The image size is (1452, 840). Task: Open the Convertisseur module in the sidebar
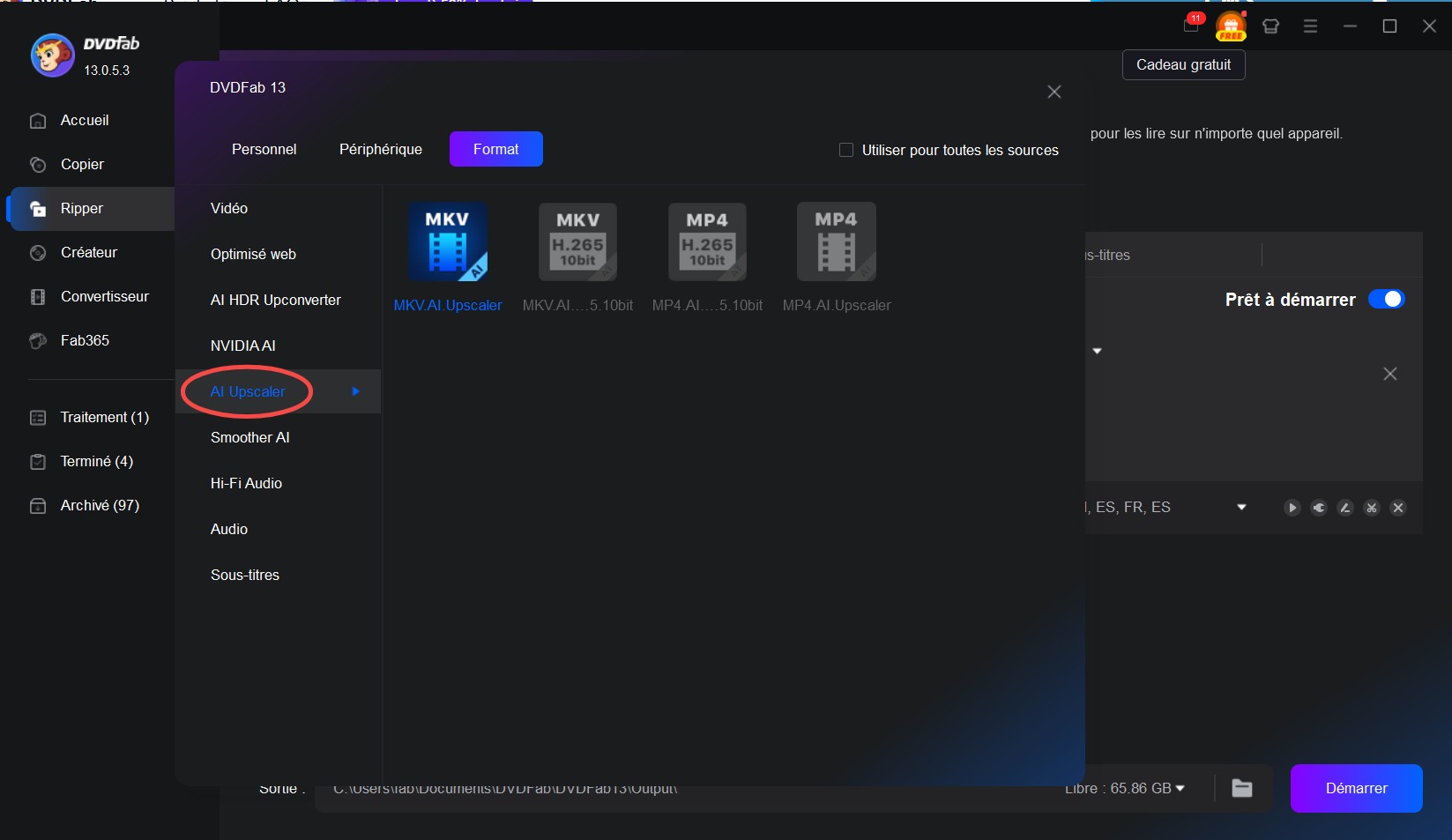tap(104, 296)
